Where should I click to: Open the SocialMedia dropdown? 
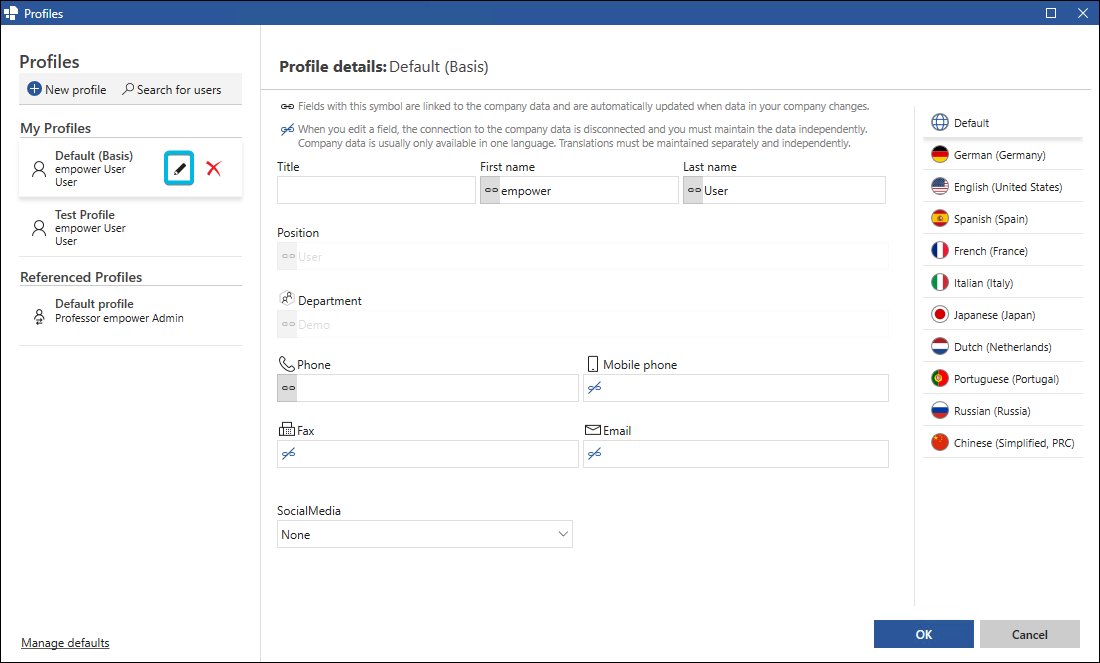(x=424, y=534)
